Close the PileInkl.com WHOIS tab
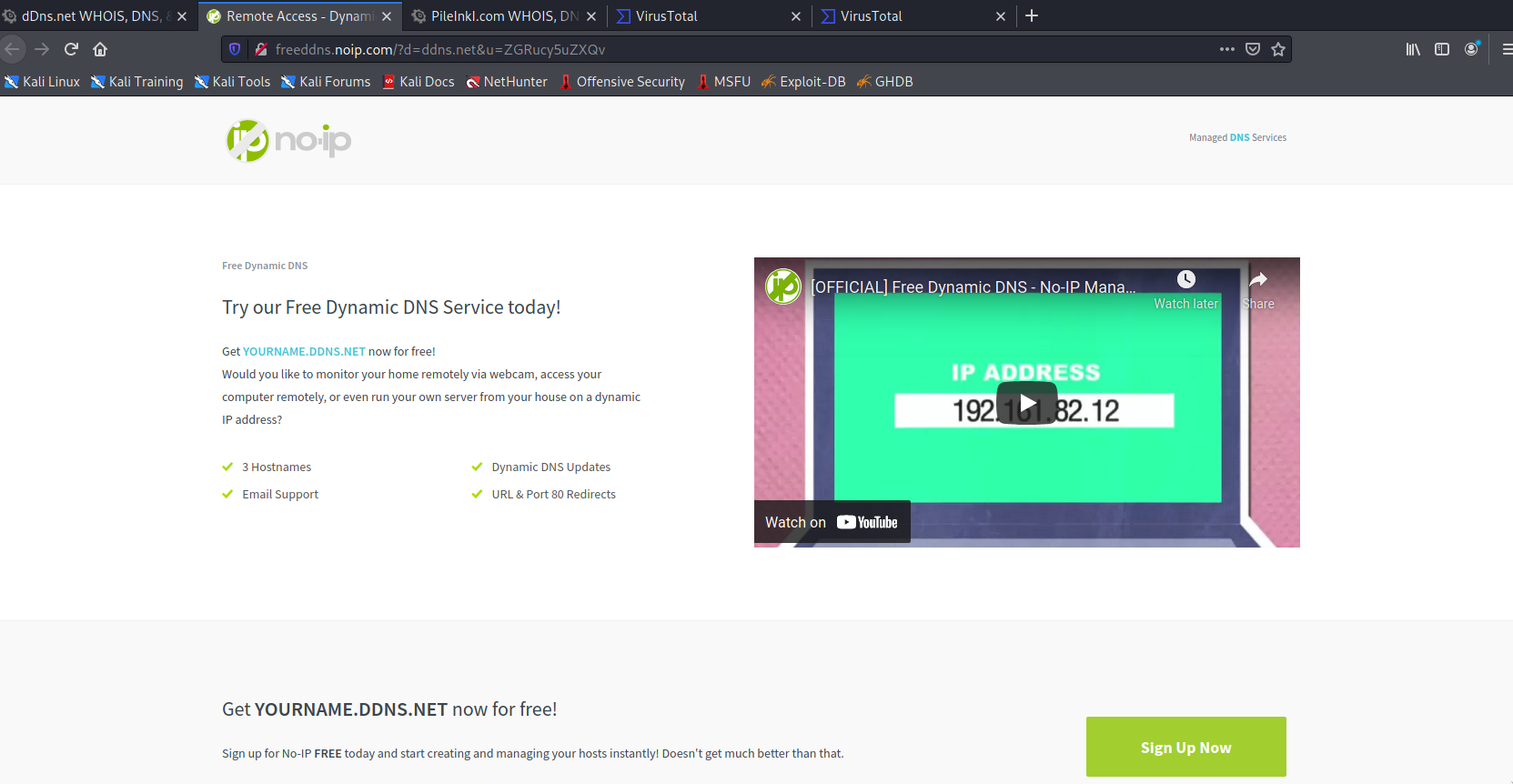Screen dimensions: 1513x784 click(x=591, y=16)
